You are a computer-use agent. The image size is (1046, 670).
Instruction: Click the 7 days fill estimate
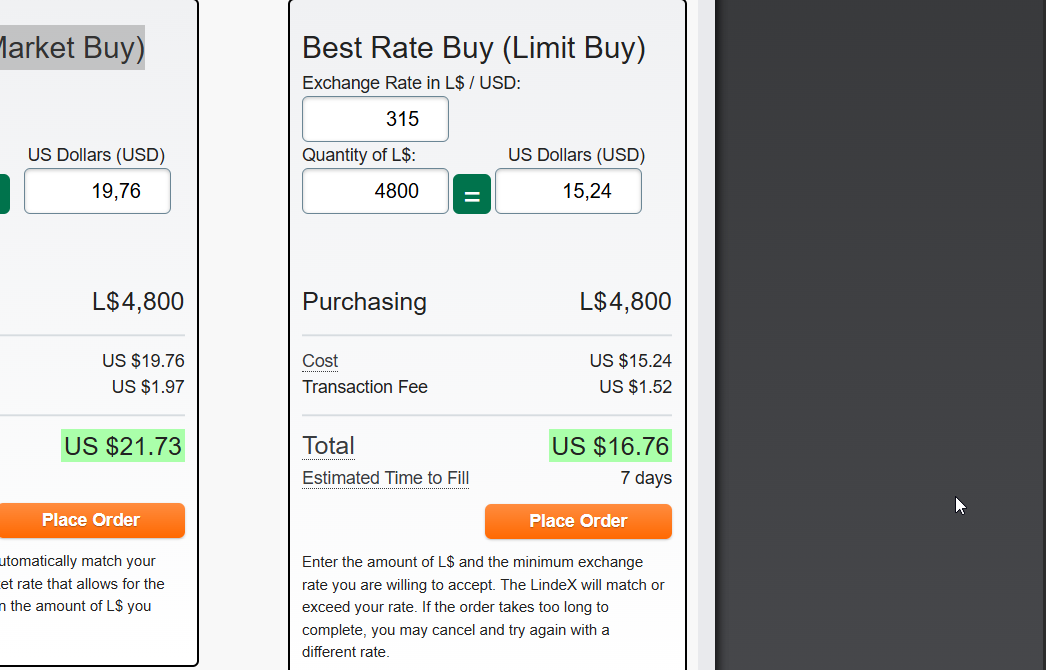646,478
